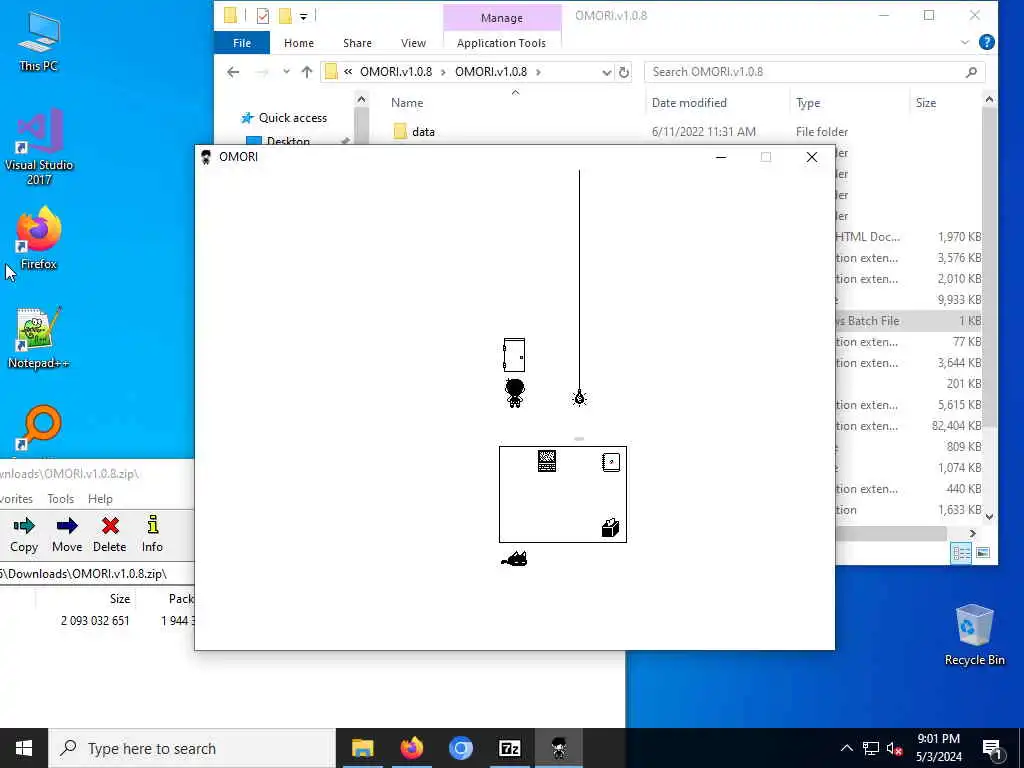
Task: Click the Explorer search magnifier icon
Action: [x=971, y=72]
